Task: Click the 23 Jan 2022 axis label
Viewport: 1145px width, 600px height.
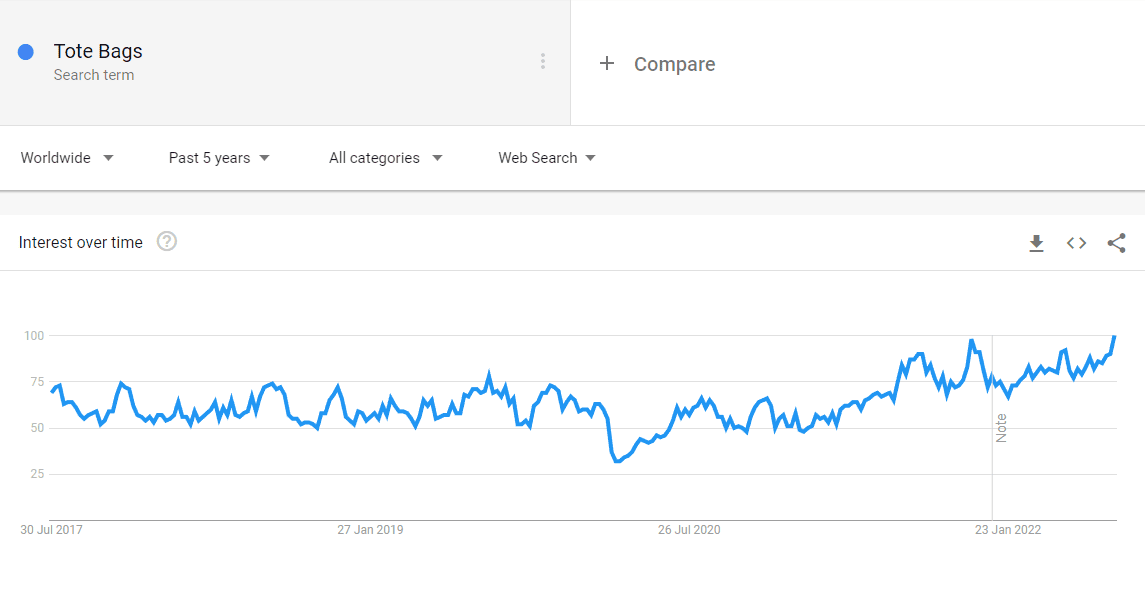Action: 1008,530
